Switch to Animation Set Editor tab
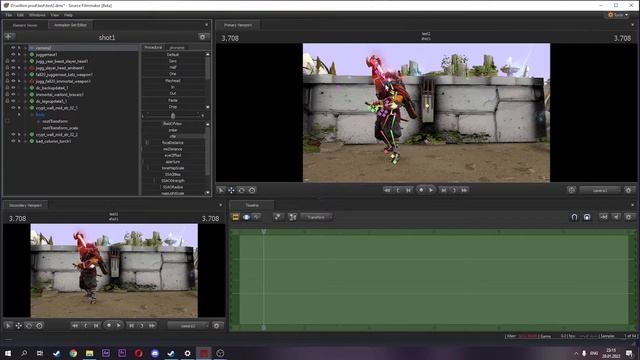This screenshot has width=640, height=360. click(70, 25)
